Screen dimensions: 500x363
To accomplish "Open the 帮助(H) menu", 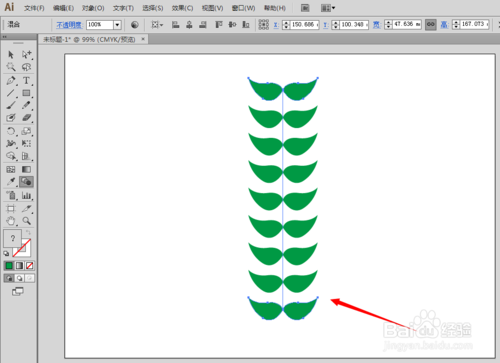I will (275, 8).
